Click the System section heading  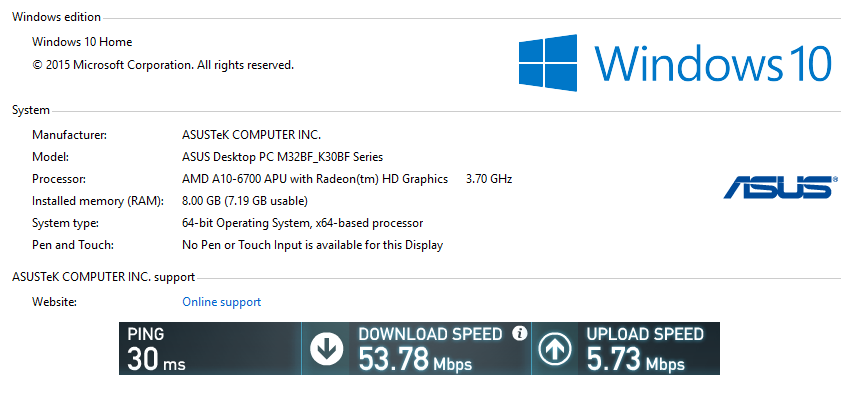coord(31,110)
